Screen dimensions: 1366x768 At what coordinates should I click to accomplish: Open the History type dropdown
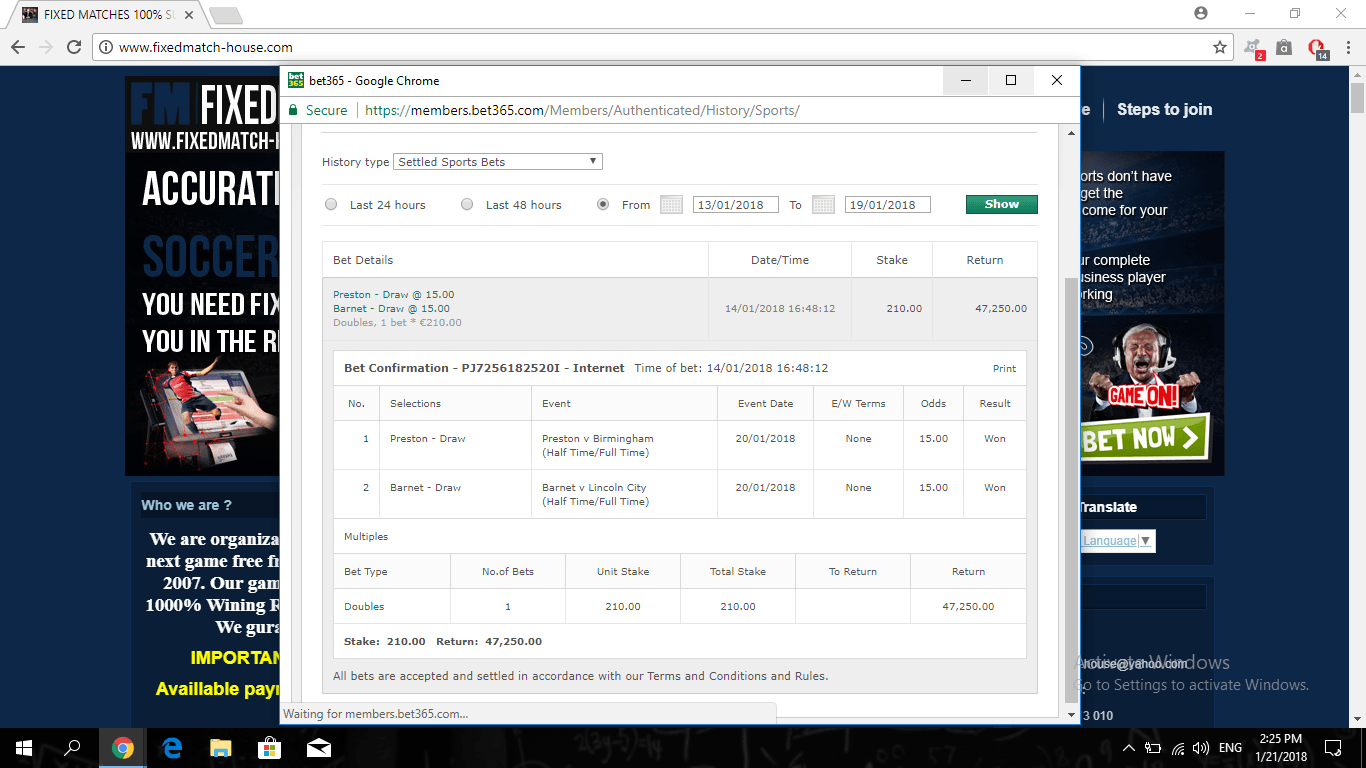tap(499, 162)
